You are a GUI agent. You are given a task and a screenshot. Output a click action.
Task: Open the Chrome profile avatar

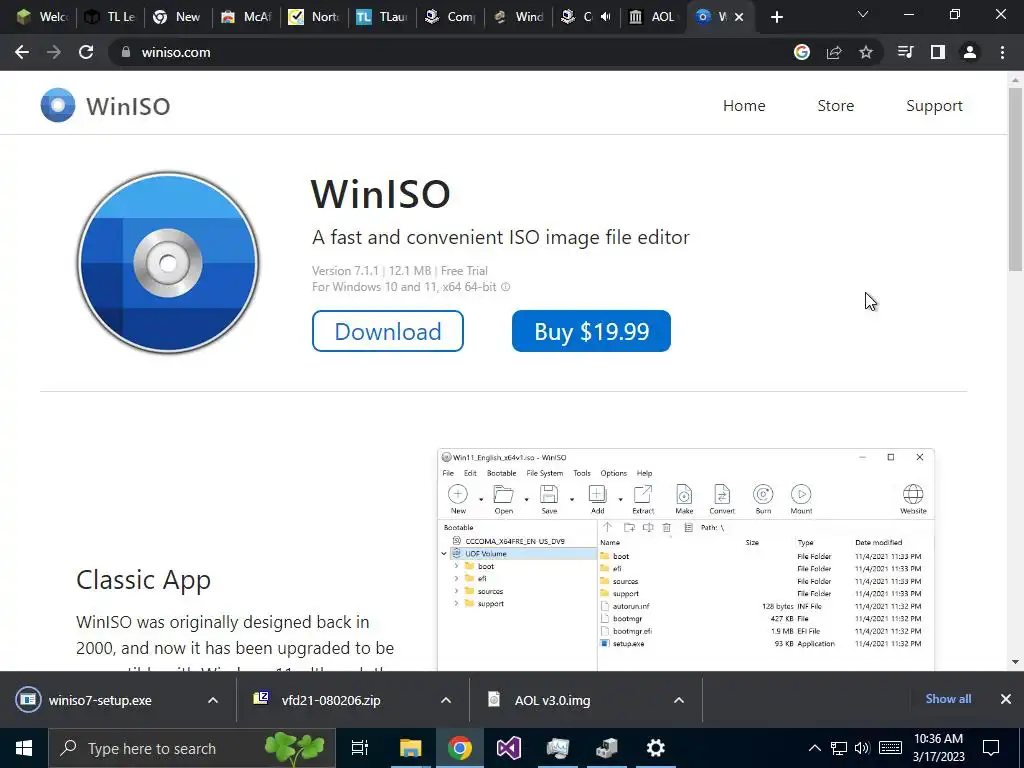(x=970, y=52)
